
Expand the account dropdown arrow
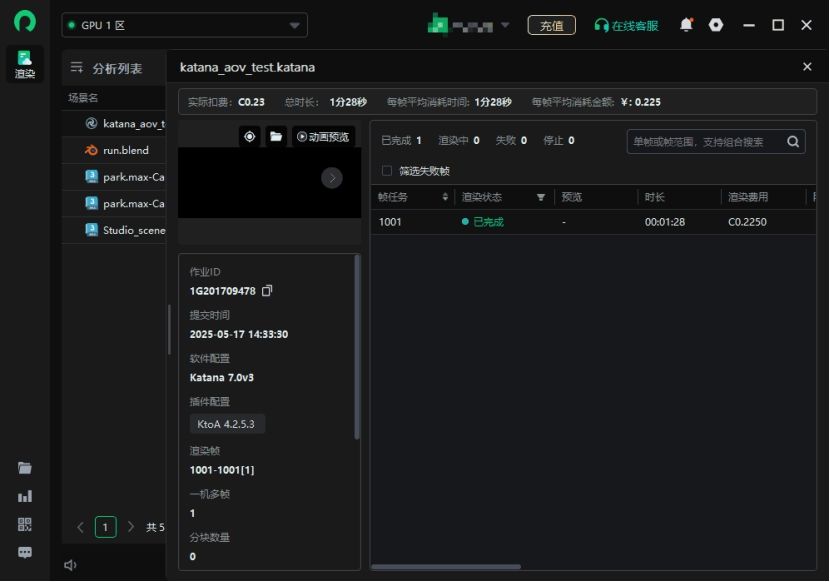point(505,24)
